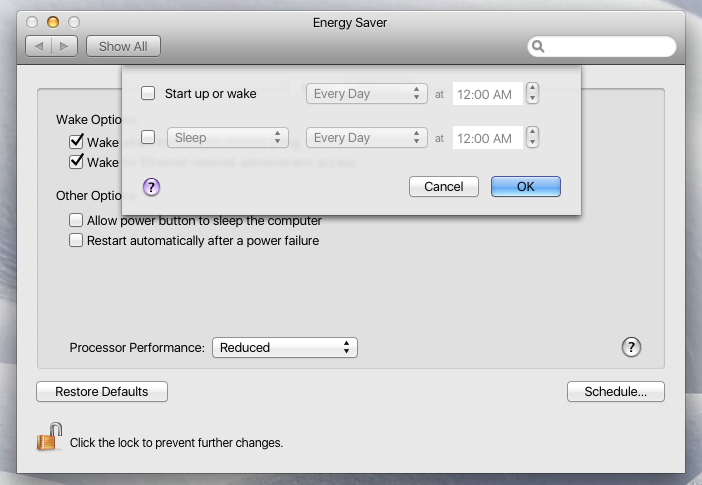Click the lock icon to prevent changes
This screenshot has height=485, width=702.
coord(49,438)
